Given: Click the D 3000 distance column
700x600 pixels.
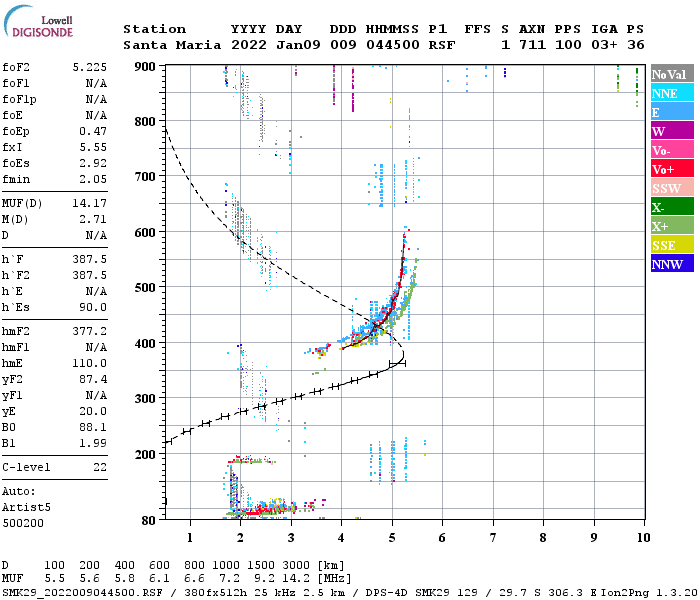Looking at the screenshot, I should click(296, 566).
